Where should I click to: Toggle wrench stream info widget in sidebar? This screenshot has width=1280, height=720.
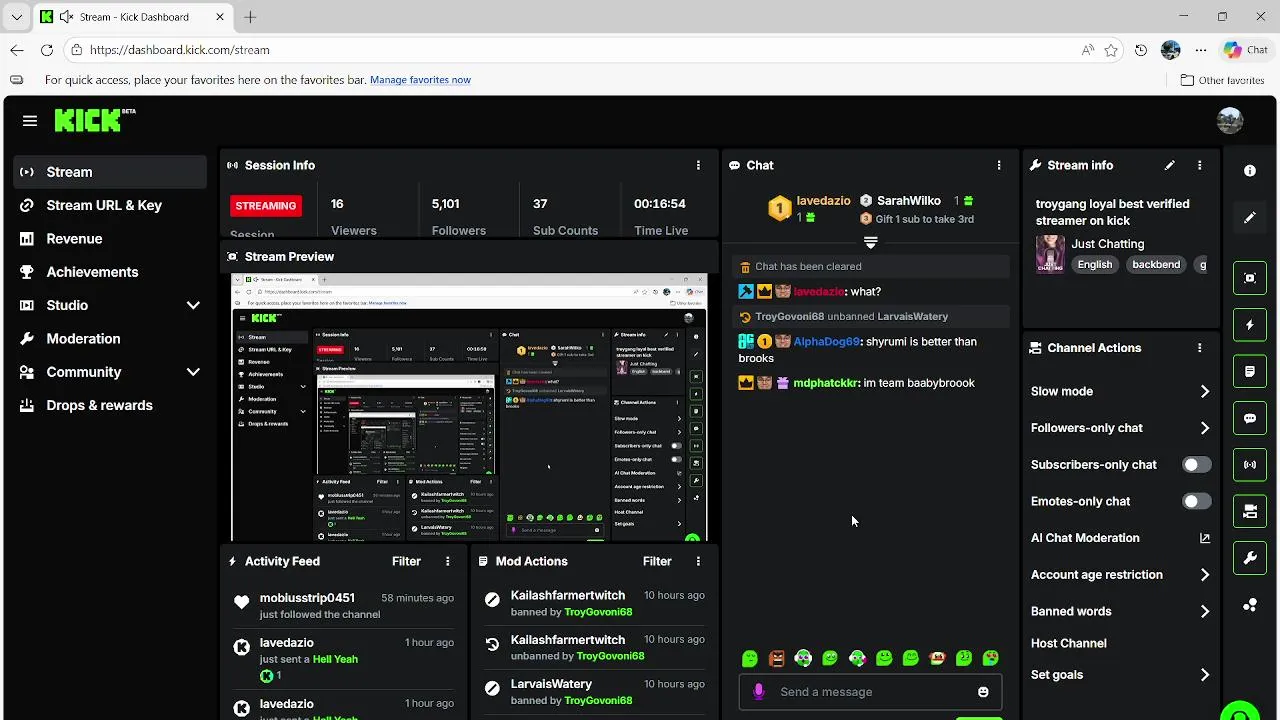pos(1250,558)
